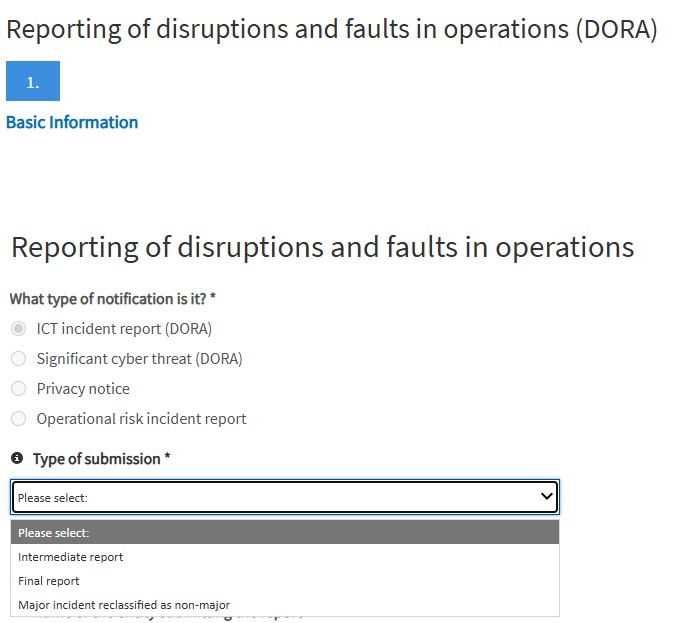Screen dimensions: 686x623
Task: Choose the Significant cyber threat (DORA) radio button
Action: pyautogui.click(x=18, y=359)
